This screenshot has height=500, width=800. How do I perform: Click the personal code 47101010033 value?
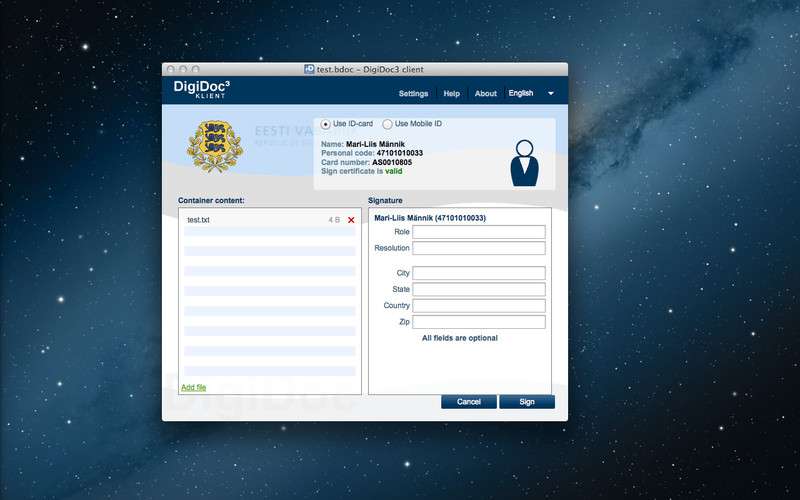point(399,153)
